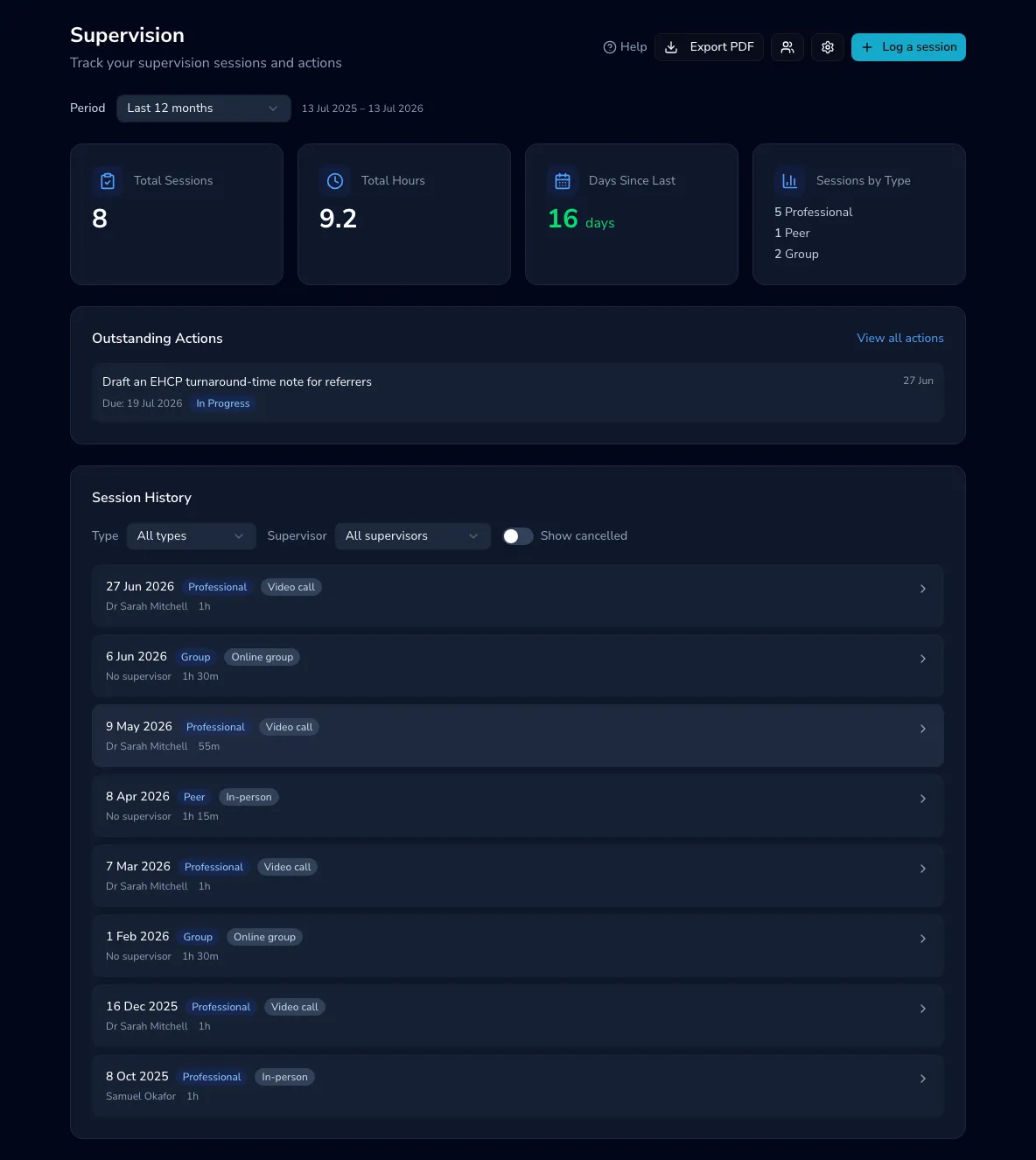Click Log a session button text
1036x1160 pixels.
[920, 47]
